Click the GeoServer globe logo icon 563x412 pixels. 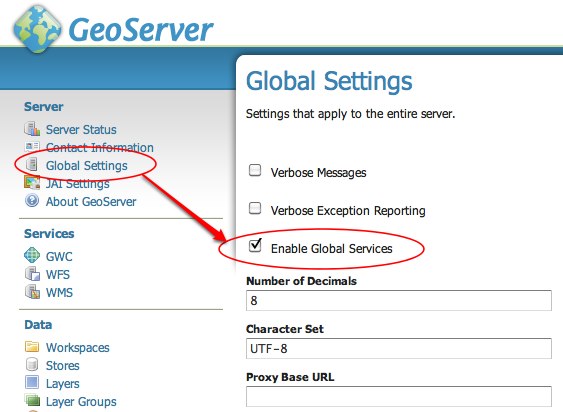(37, 29)
